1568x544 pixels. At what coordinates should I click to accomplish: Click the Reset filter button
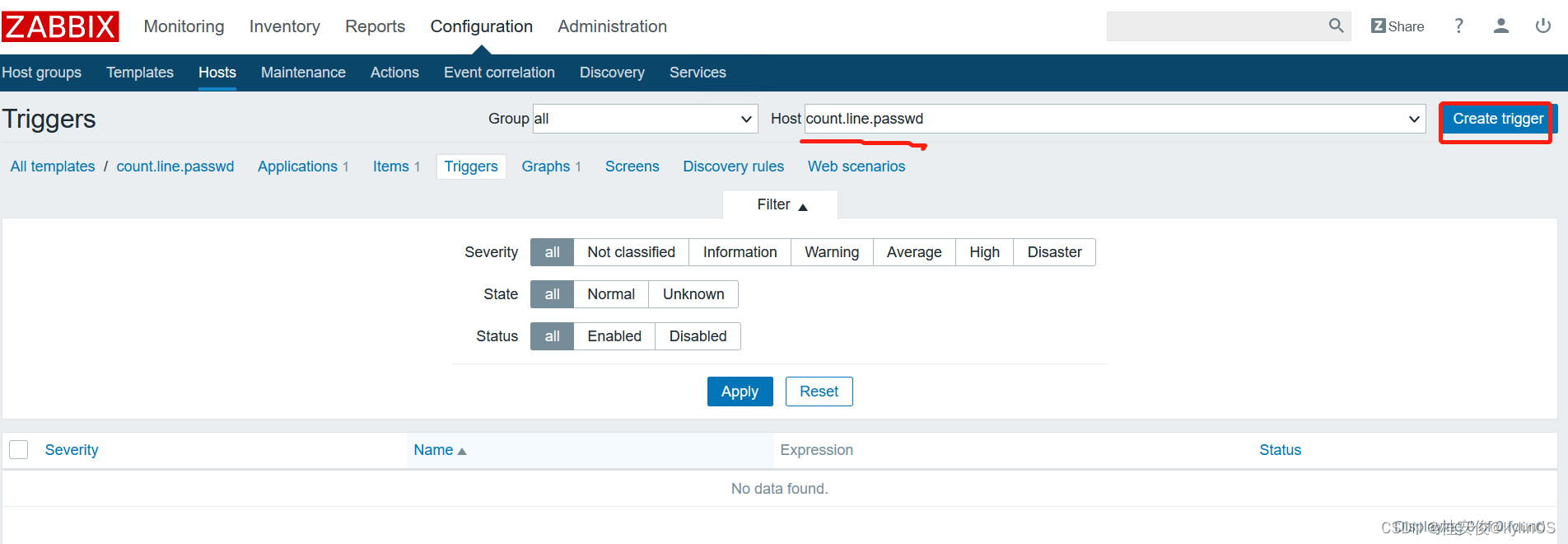pyautogui.click(x=819, y=392)
